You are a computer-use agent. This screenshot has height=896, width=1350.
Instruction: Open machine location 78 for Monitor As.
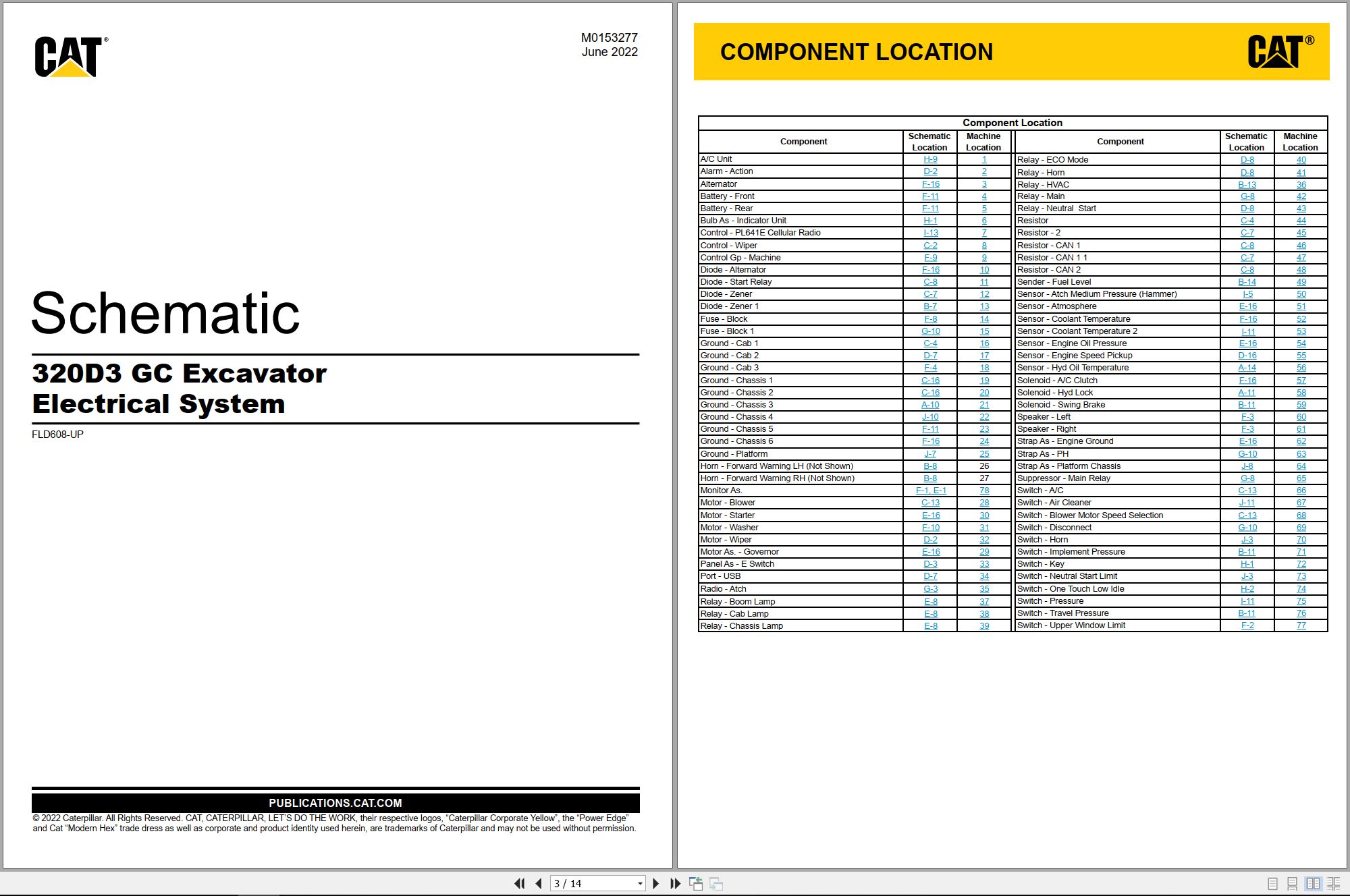coord(984,491)
